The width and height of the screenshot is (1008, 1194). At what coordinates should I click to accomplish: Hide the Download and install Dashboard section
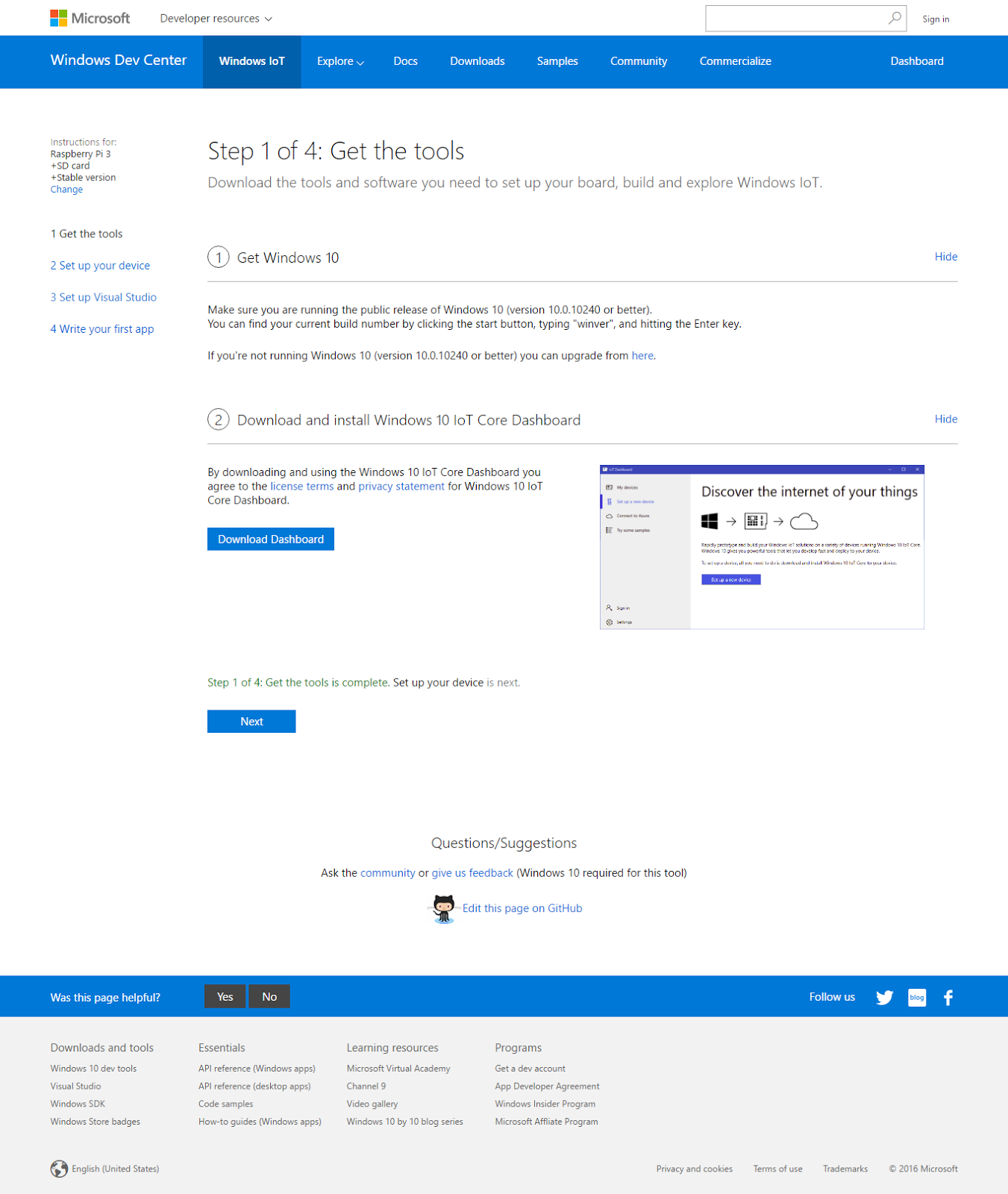[945, 419]
